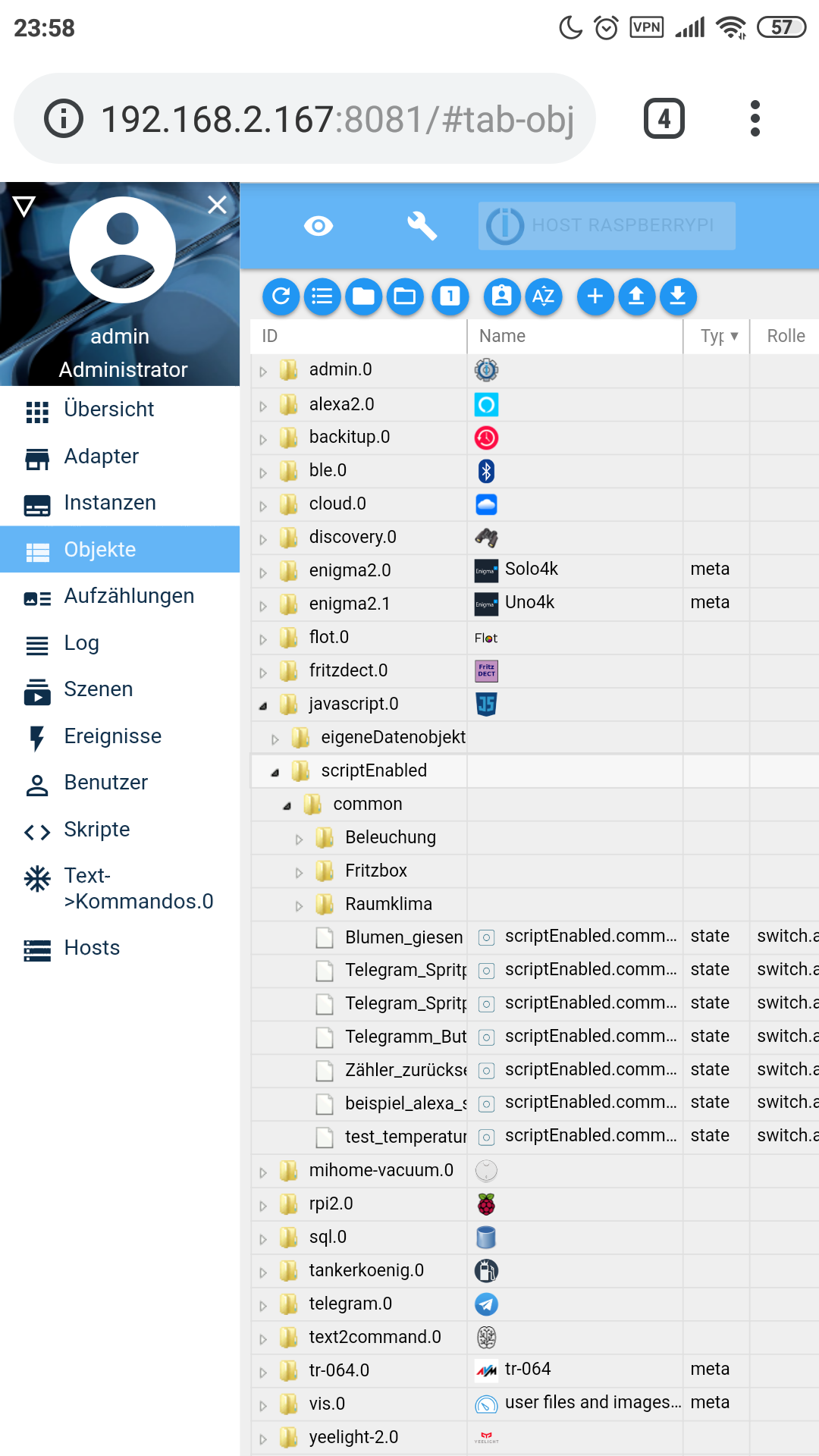Toggle the state-level number one icon

[x=450, y=297]
